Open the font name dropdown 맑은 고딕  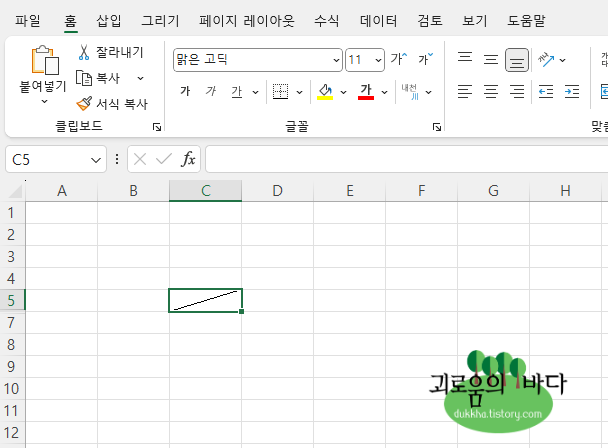pyautogui.click(x=336, y=60)
